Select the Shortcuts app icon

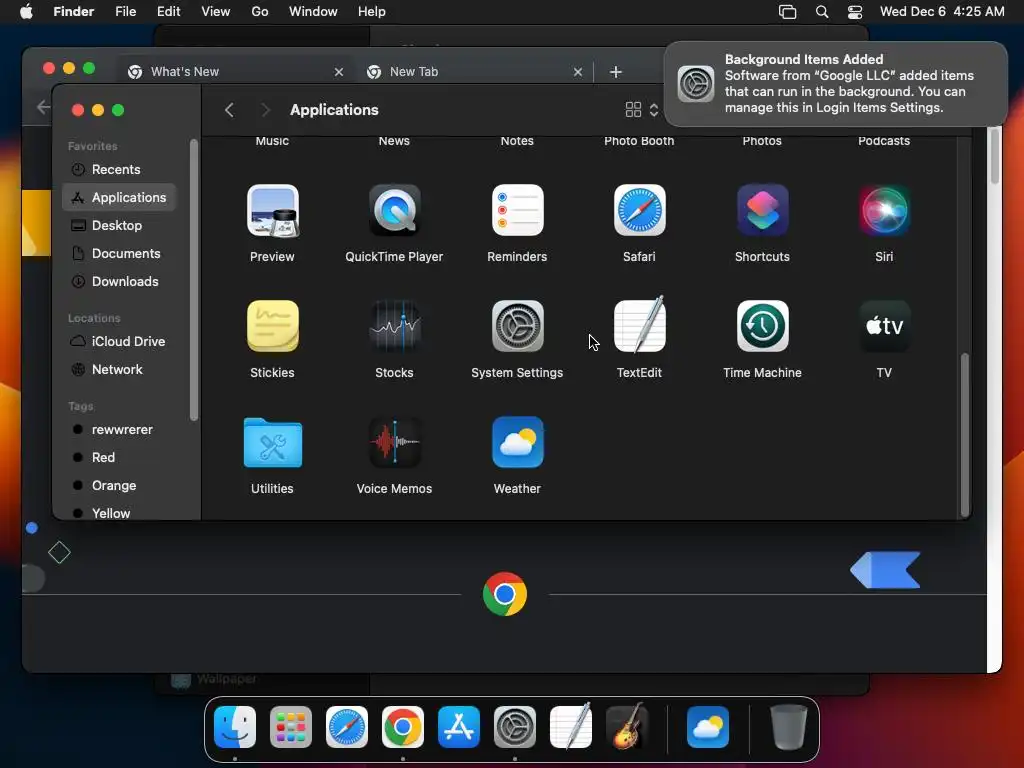click(762, 210)
